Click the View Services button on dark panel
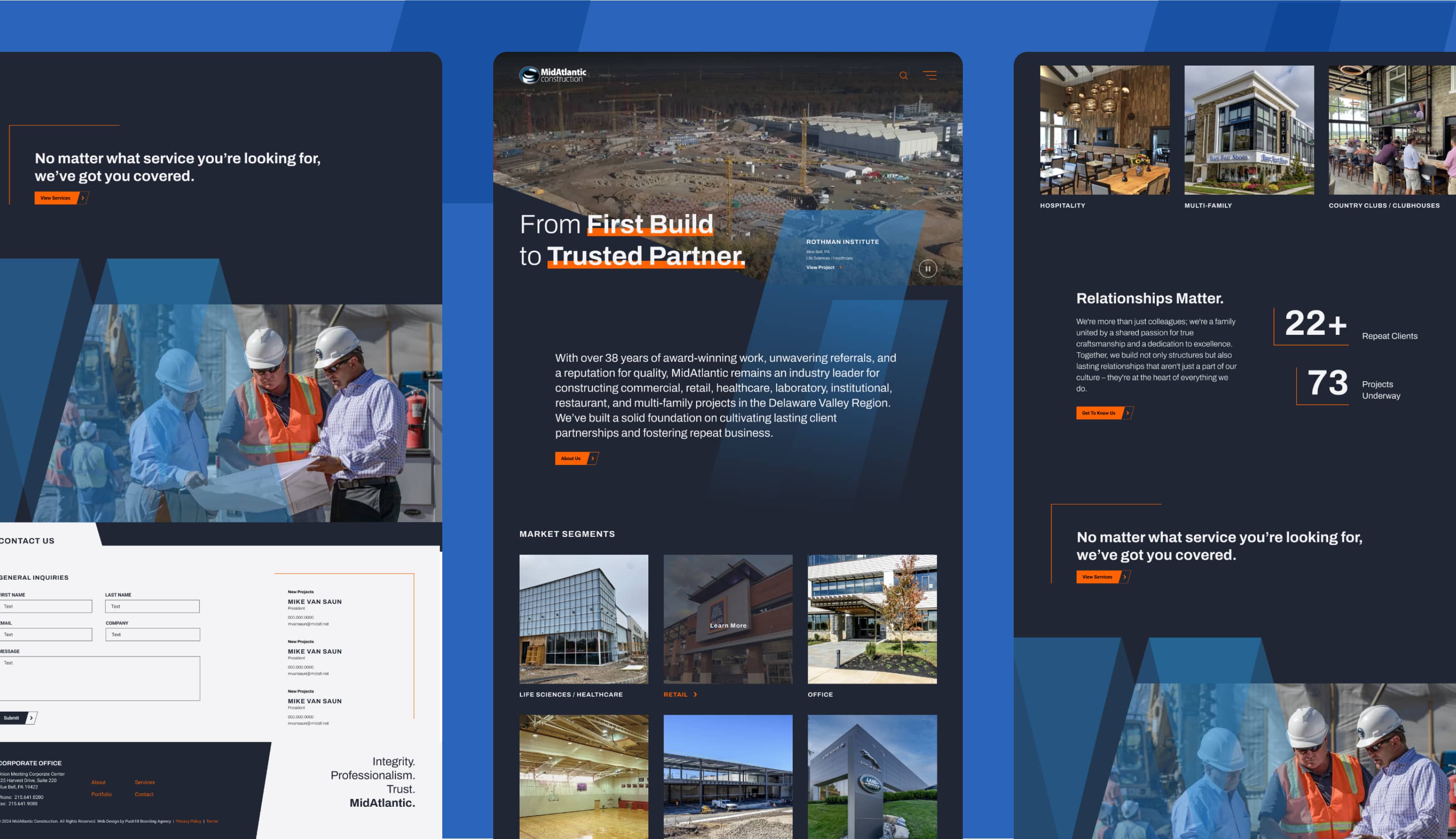The image size is (1456, 839). tap(56, 198)
